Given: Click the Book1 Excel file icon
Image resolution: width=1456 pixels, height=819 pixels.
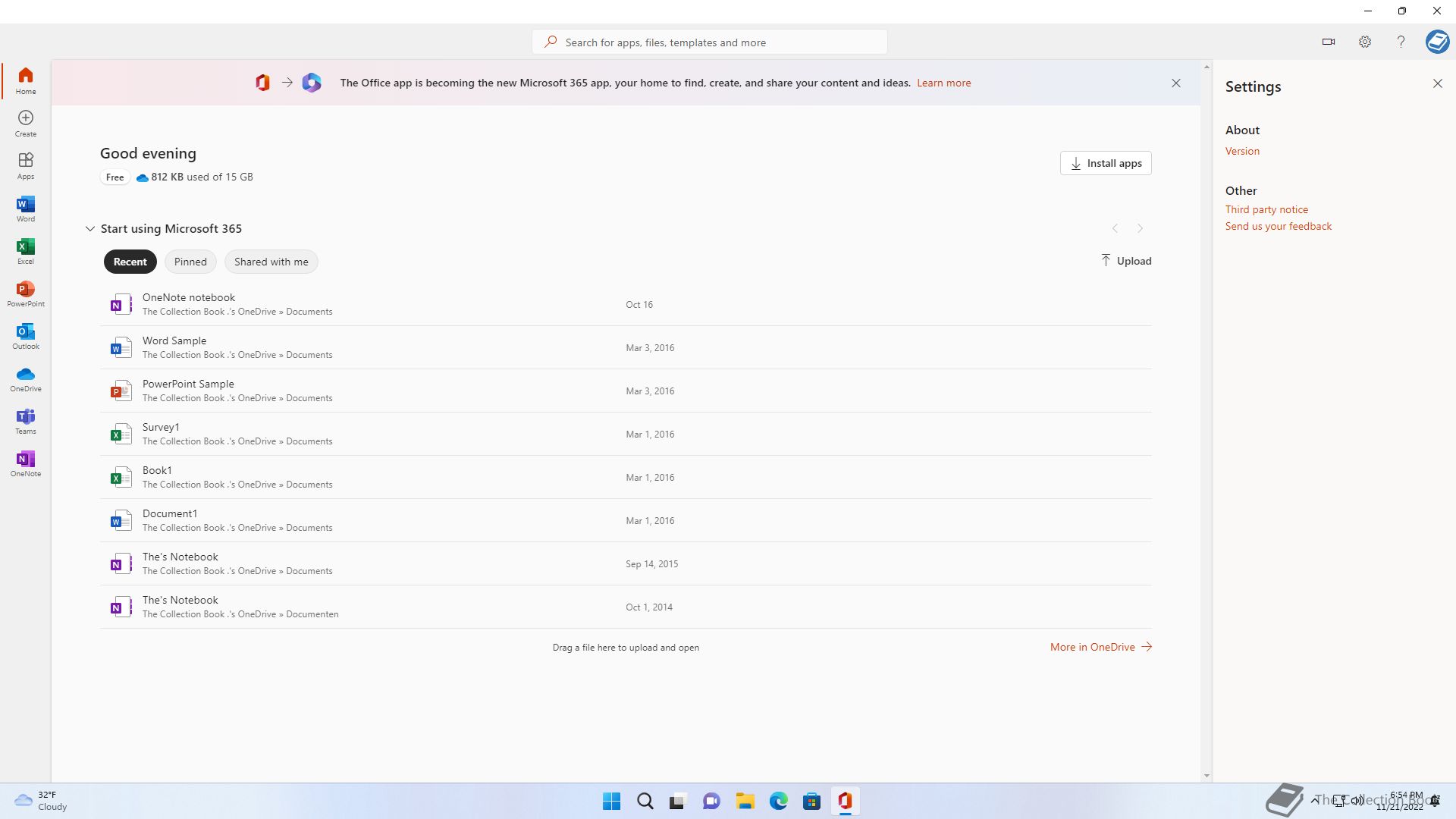Looking at the screenshot, I should (x=121, y=477).
